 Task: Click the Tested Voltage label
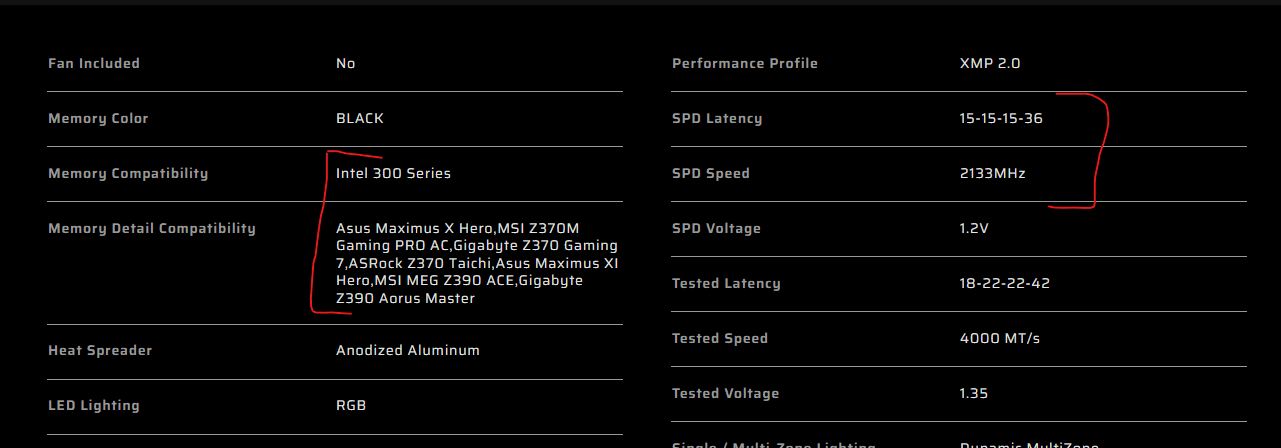click(723, 393)
